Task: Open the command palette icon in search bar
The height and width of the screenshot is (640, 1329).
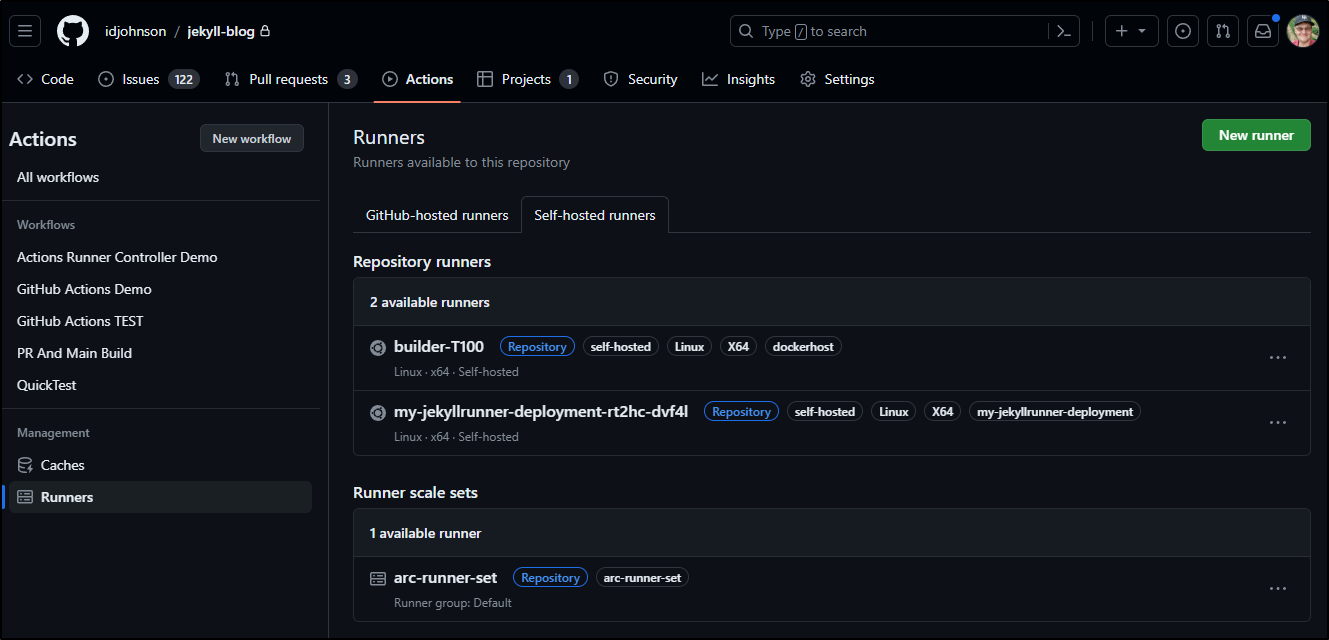Action: [1064, 31]
